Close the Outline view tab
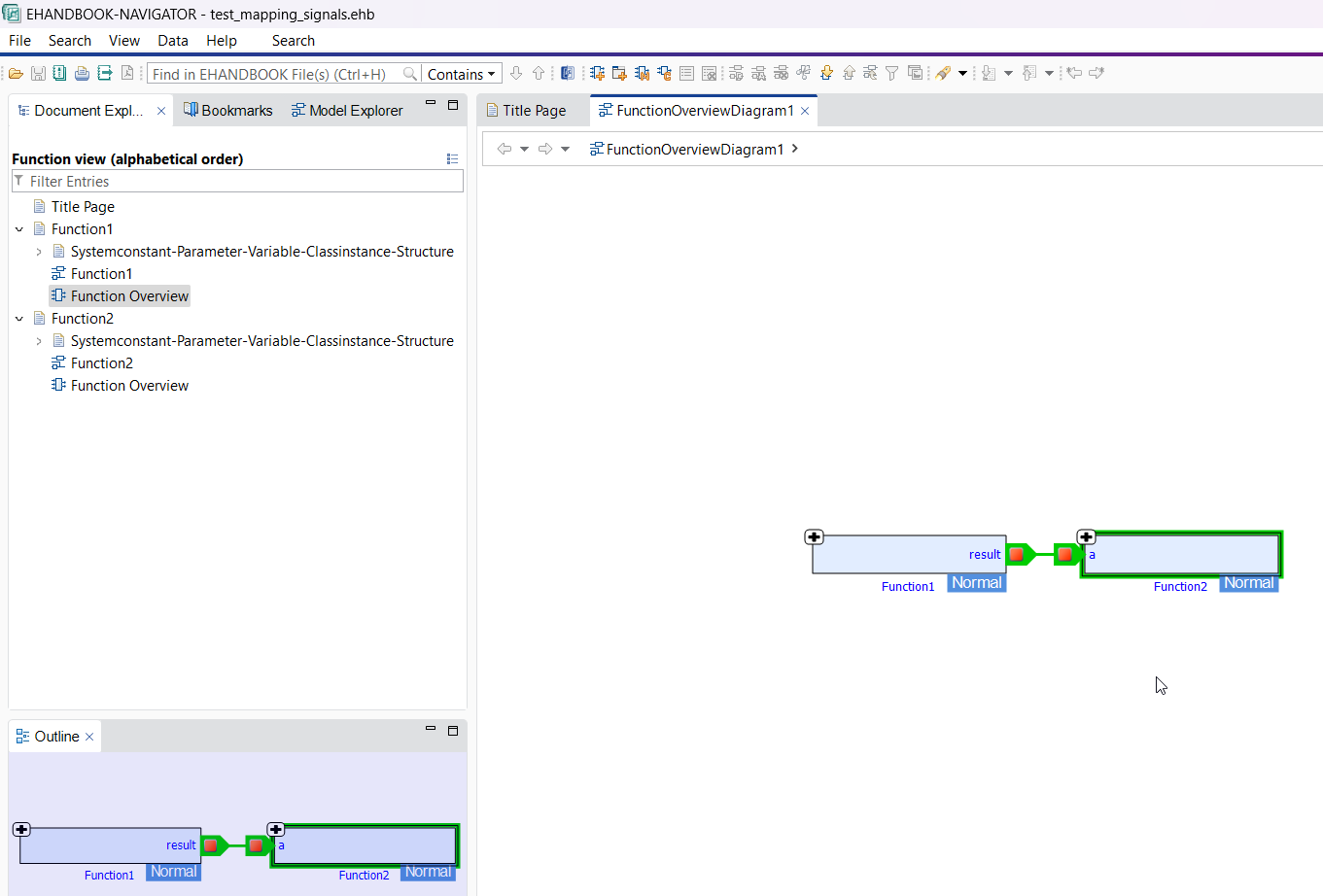 coord(89,737)
